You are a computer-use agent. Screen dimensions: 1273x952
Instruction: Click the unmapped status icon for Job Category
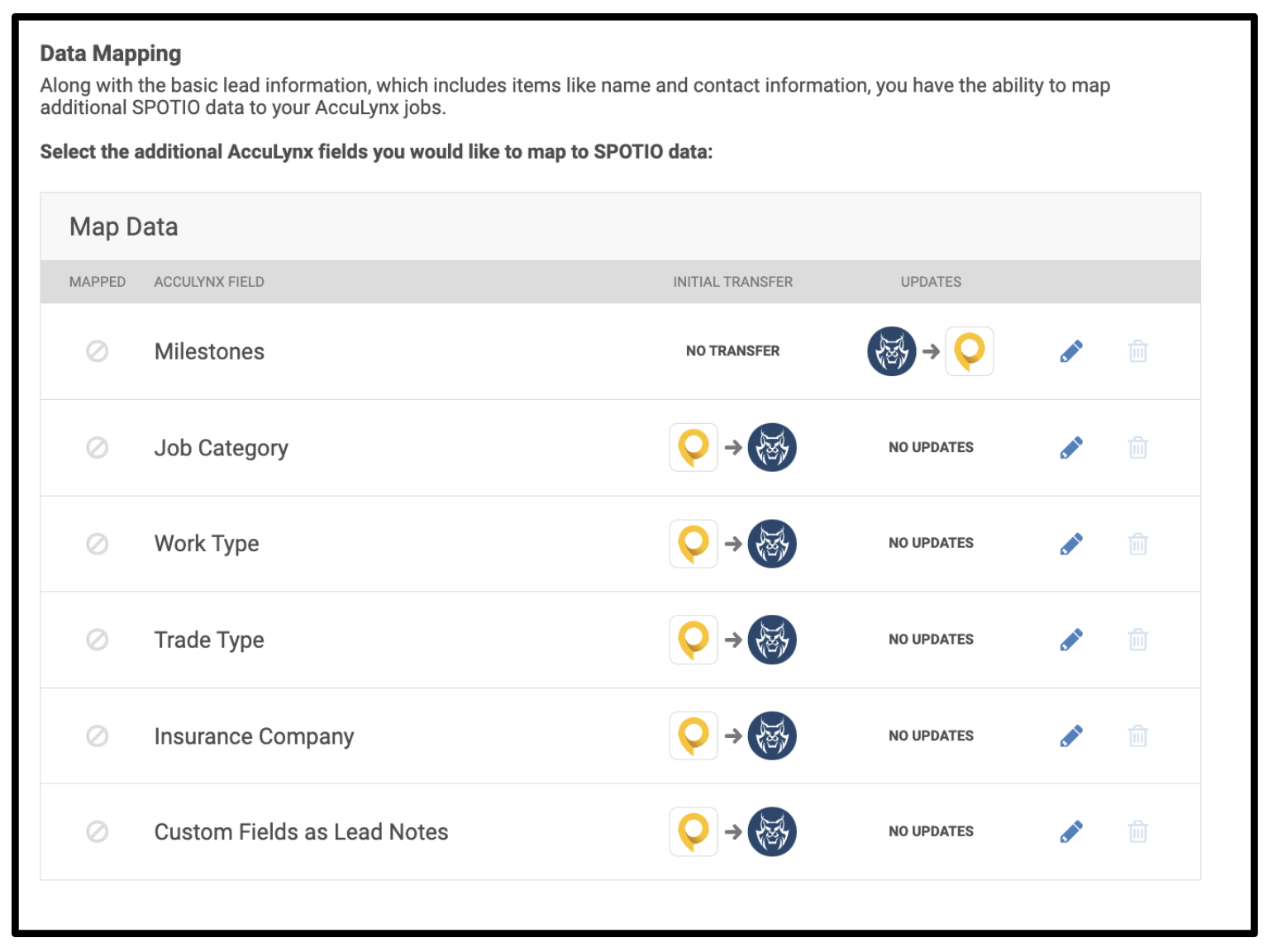click(98, 448)
